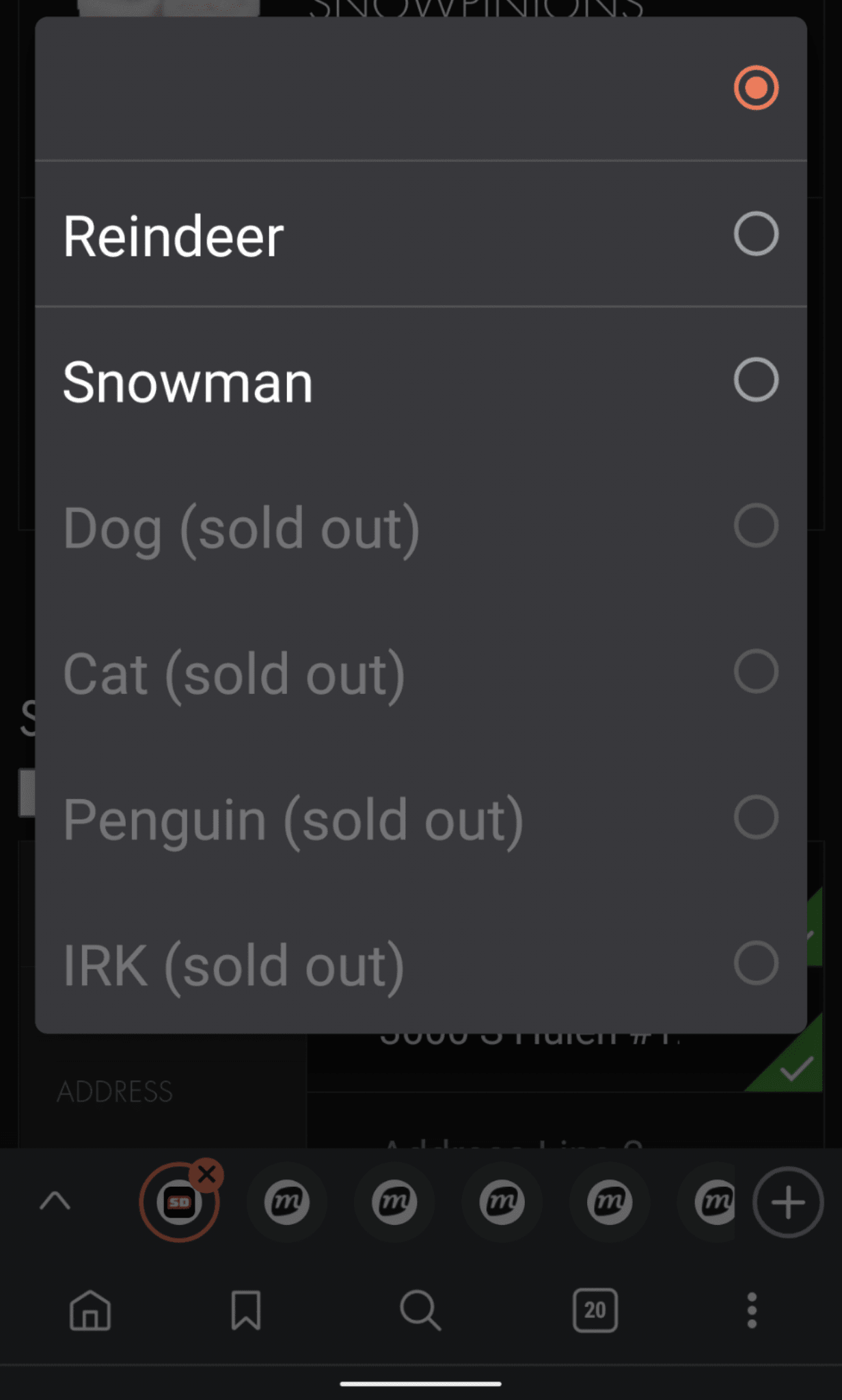Add a new tab with the plus button
Image resolution: width=842 pixels, height=1400 pixels.
788,1202
